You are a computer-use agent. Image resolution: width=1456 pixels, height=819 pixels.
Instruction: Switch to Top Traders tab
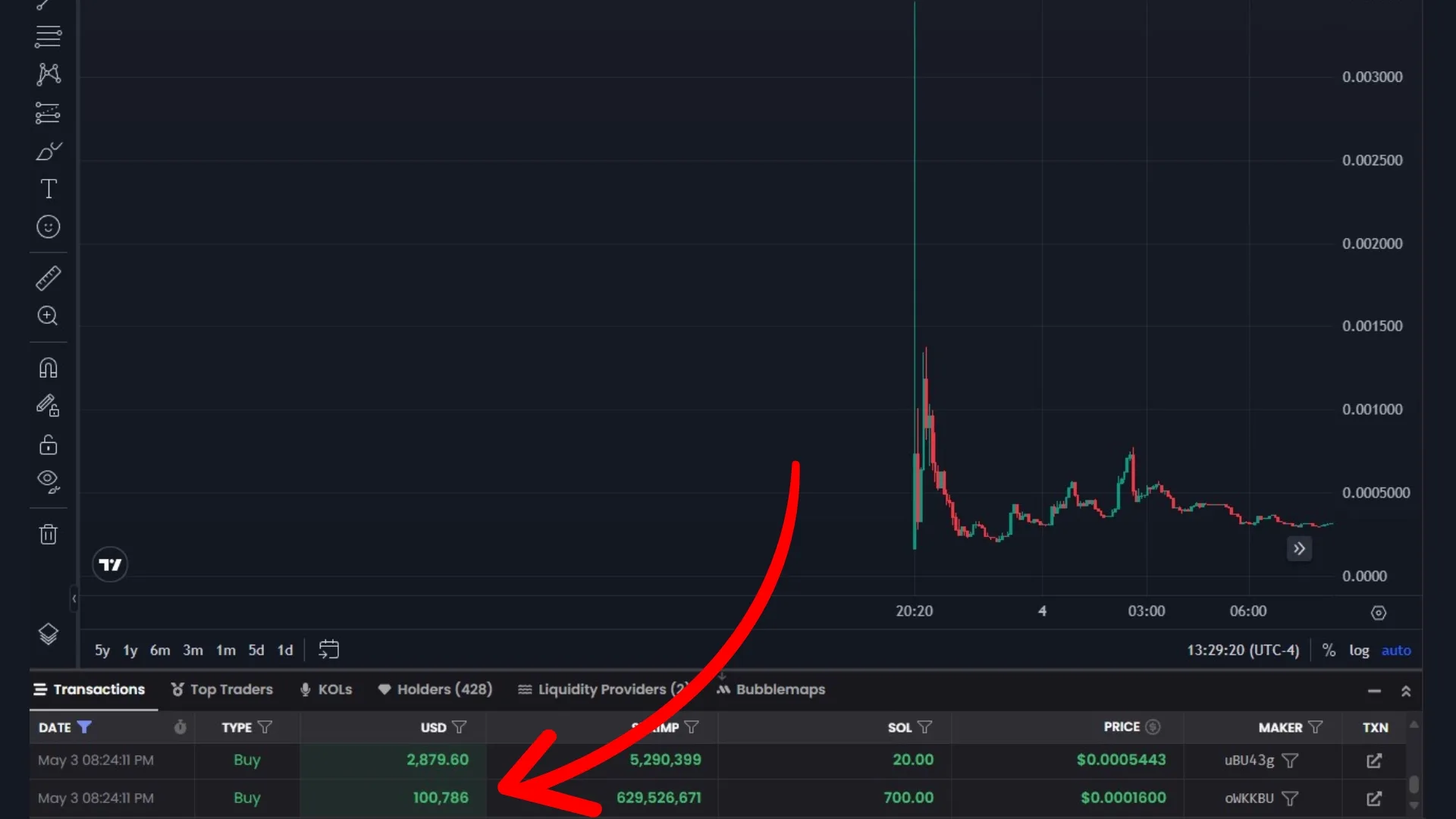[221, 689]
